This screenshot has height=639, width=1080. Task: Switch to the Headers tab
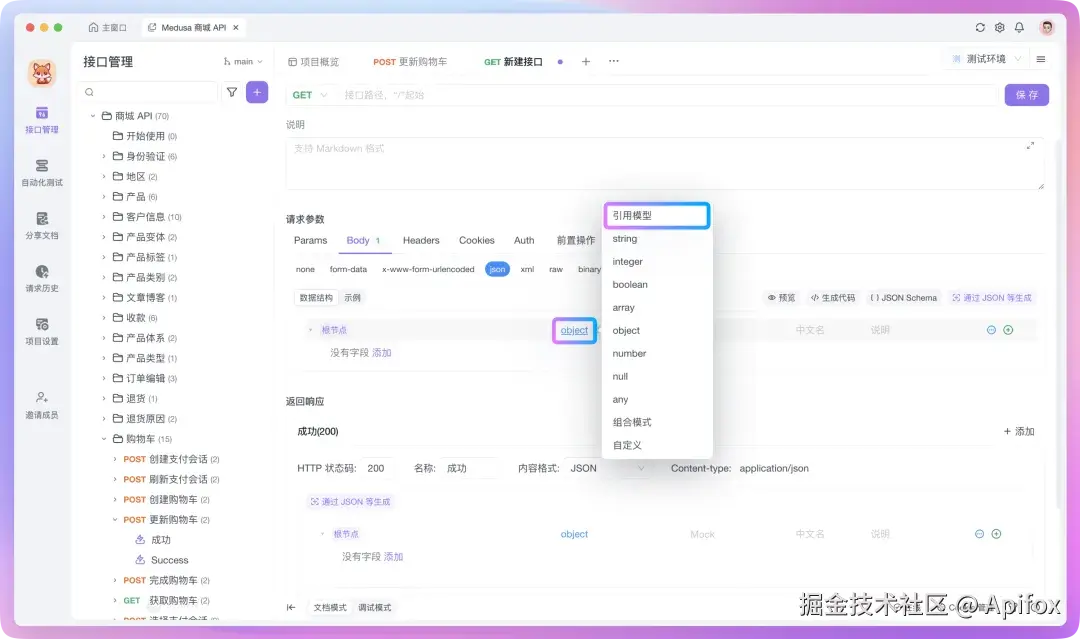coord(420,240)
